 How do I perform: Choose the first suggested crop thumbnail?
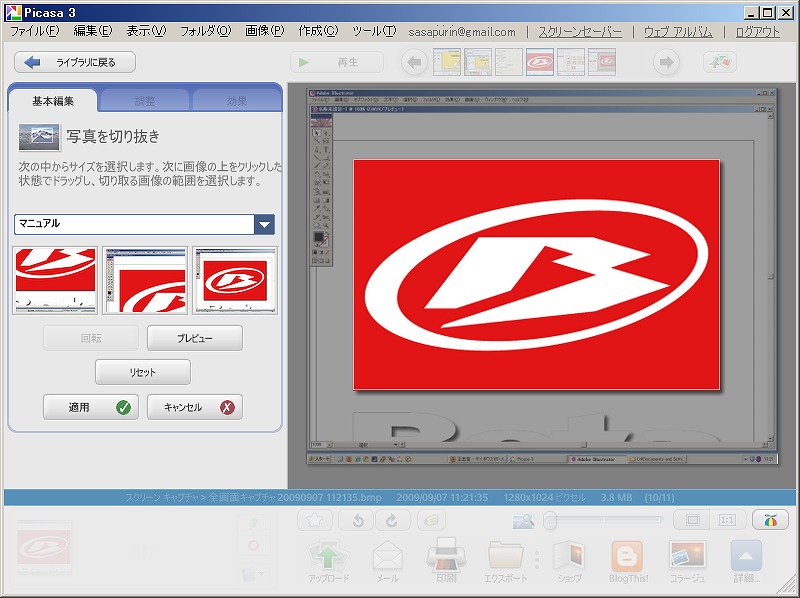55,280
